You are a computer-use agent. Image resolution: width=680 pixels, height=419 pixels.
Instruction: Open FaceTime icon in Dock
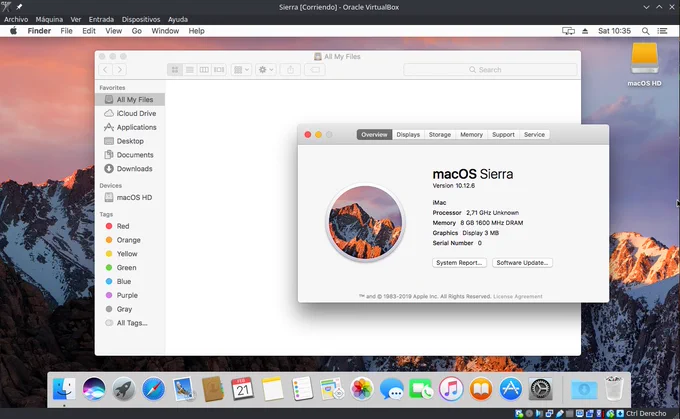pos(421,389)
